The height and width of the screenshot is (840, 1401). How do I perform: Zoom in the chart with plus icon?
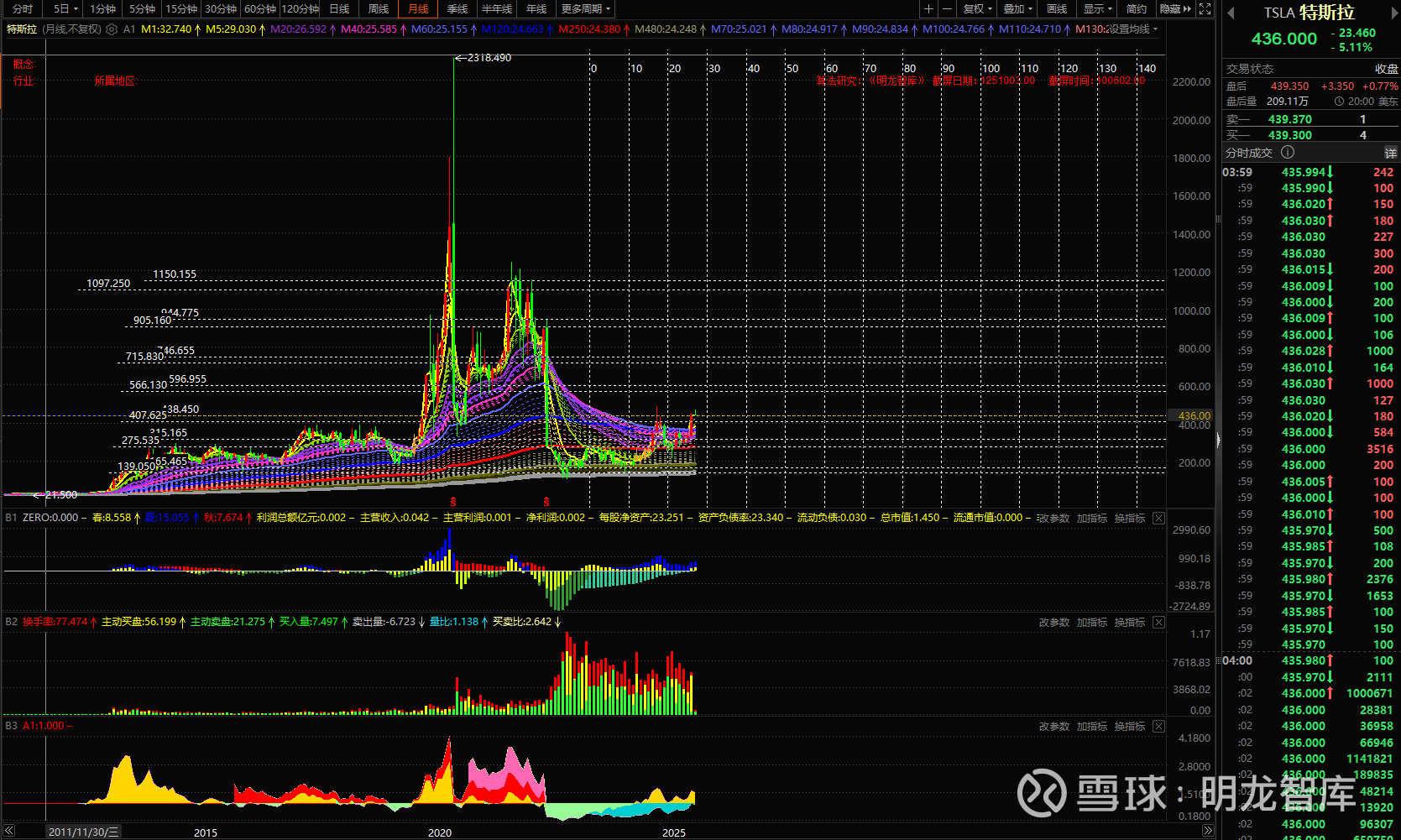point(928,9)
